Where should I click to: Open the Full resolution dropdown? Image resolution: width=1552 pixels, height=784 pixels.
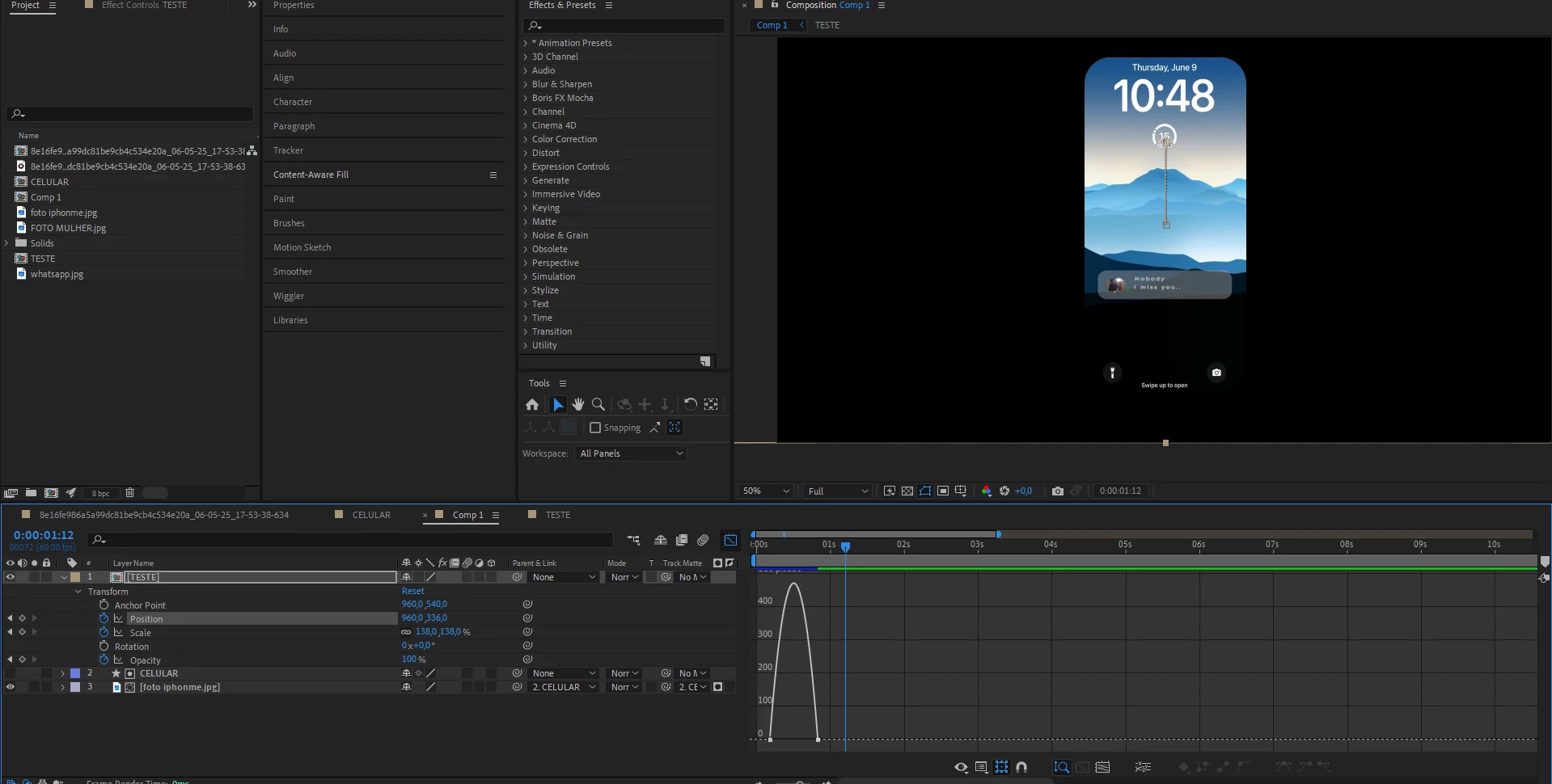pos(838,491)
